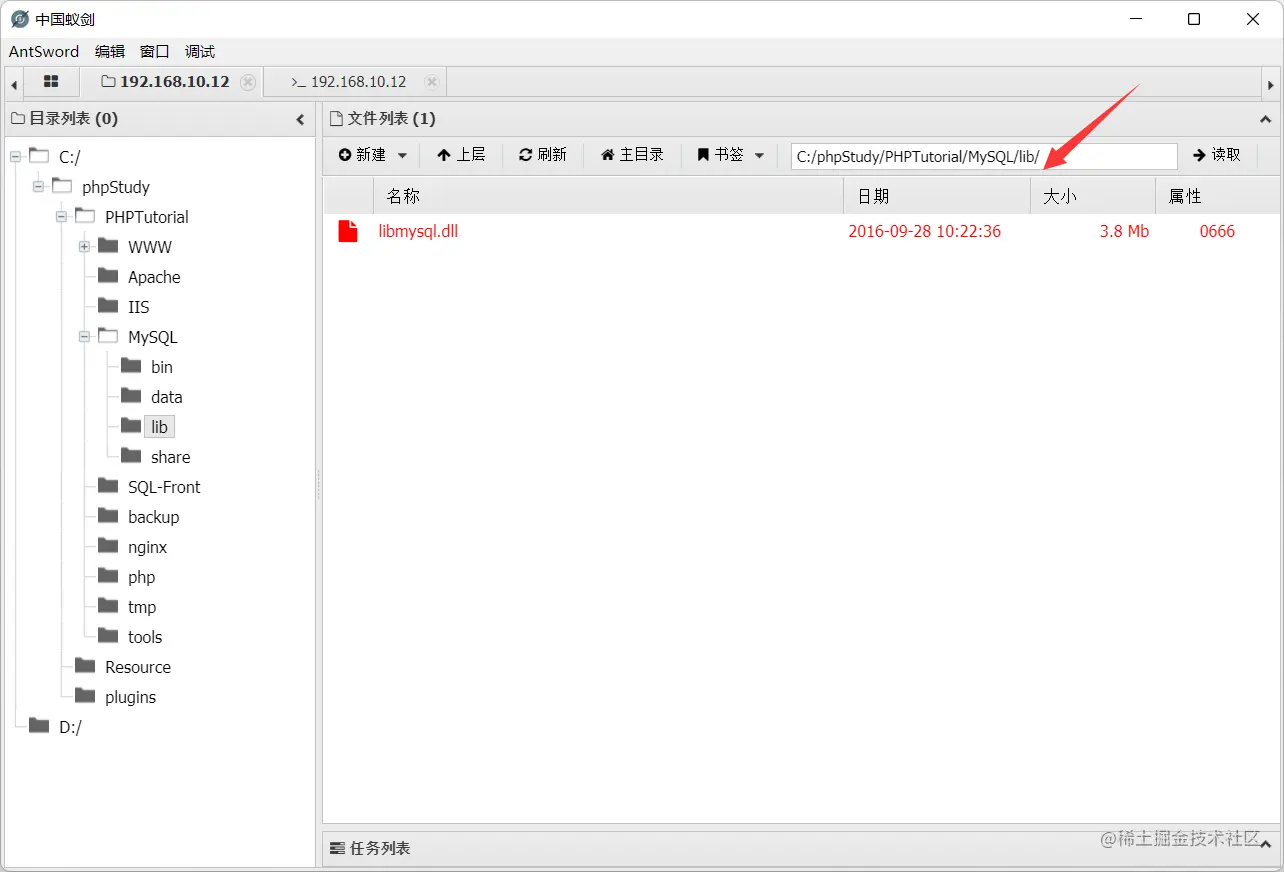Open the backup folder
Screen dimensions: 1284x872
tap(154, 517)
